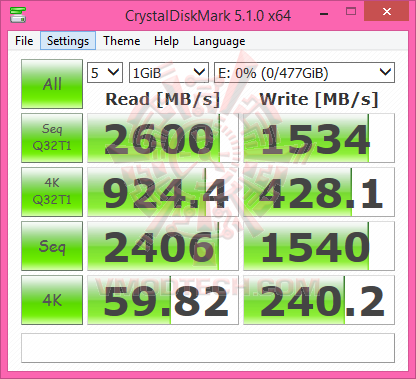Select the 240.2 4K write value

pos(319,300)
